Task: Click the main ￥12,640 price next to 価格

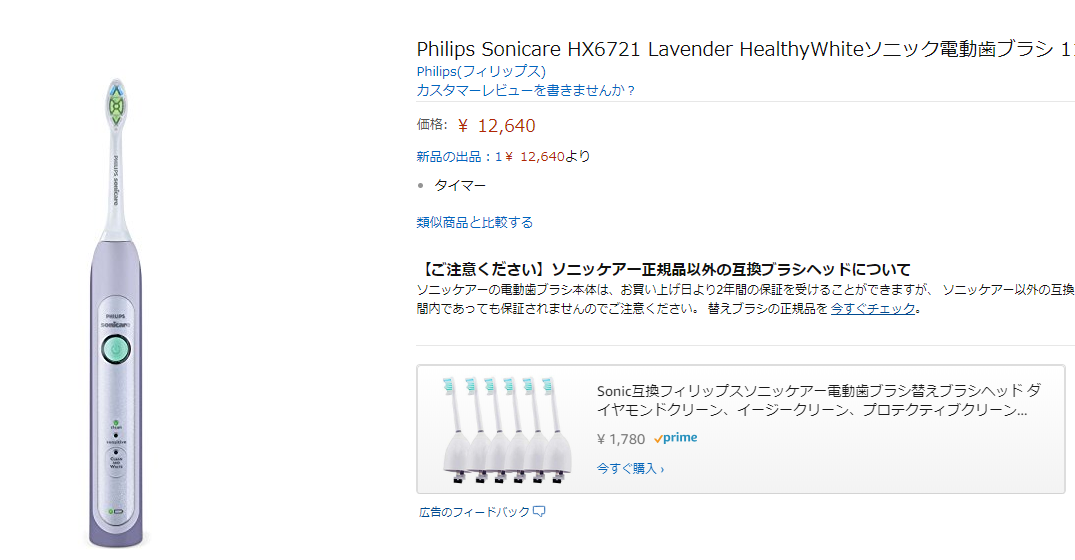Action: pyautogui.click(x=497, y=125)
